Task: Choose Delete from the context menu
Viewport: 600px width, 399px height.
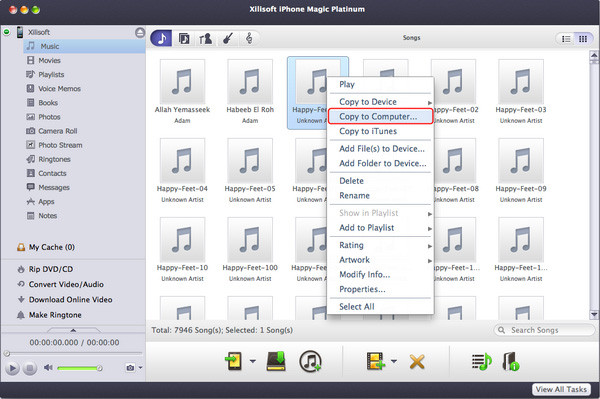Action: click(381, 181)
